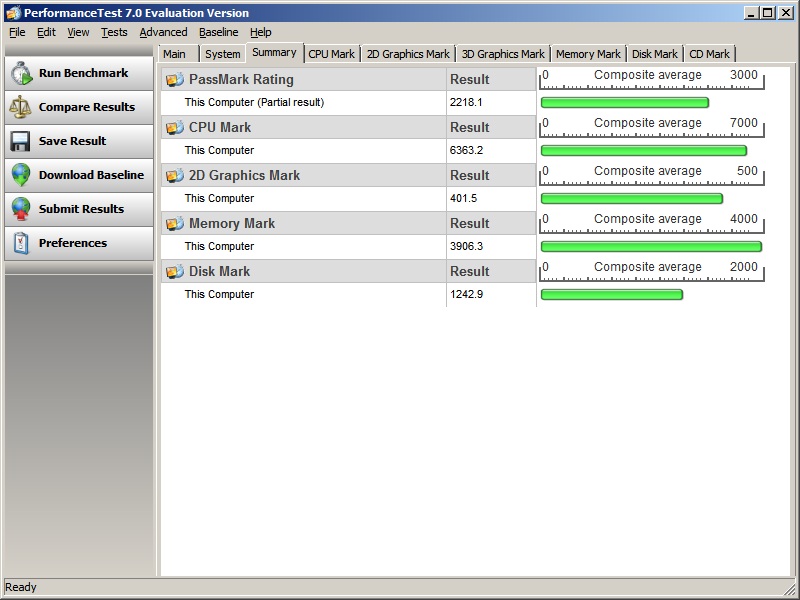Click This Computer under Disk Mark
The image size is (800, 600).
pyautogui.click(x=219, y=294)
